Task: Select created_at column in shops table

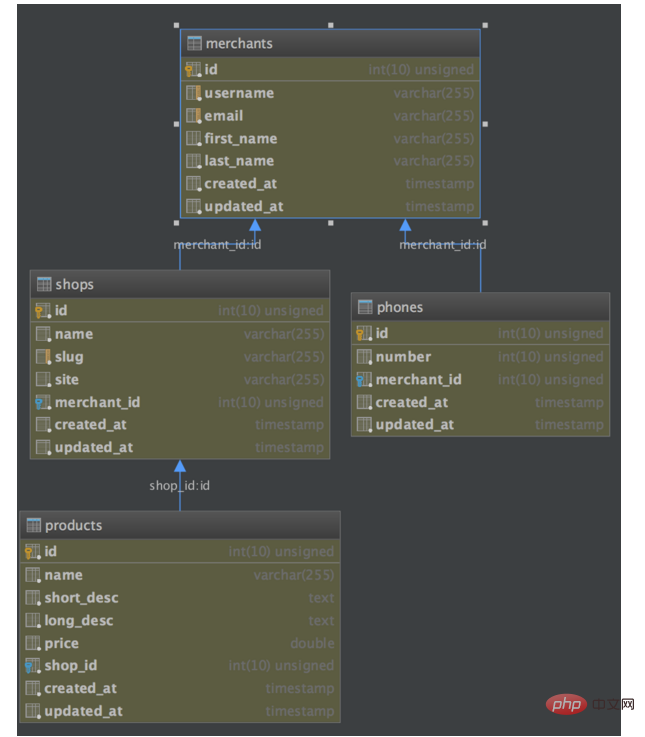Action: click(x=180, y=424)
